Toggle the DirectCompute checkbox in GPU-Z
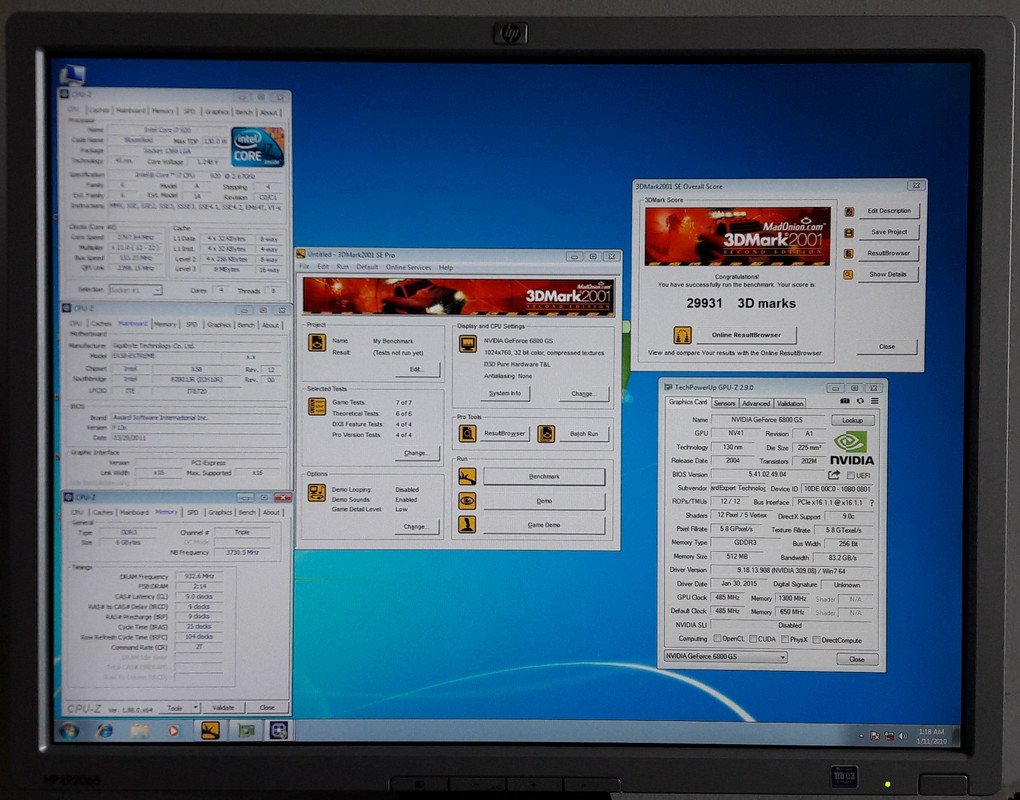Image resolution: width=1020 pixels, height=800 pixels. pyautogui.click(x=816, y=640)
